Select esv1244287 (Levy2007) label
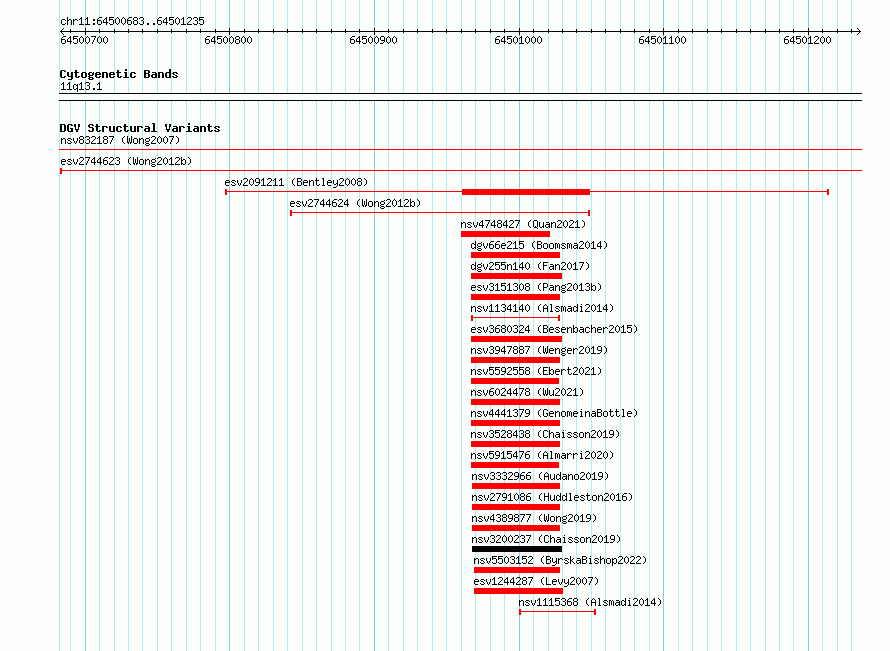This screenshot has width=890, height=651. (x=536, y=581)
